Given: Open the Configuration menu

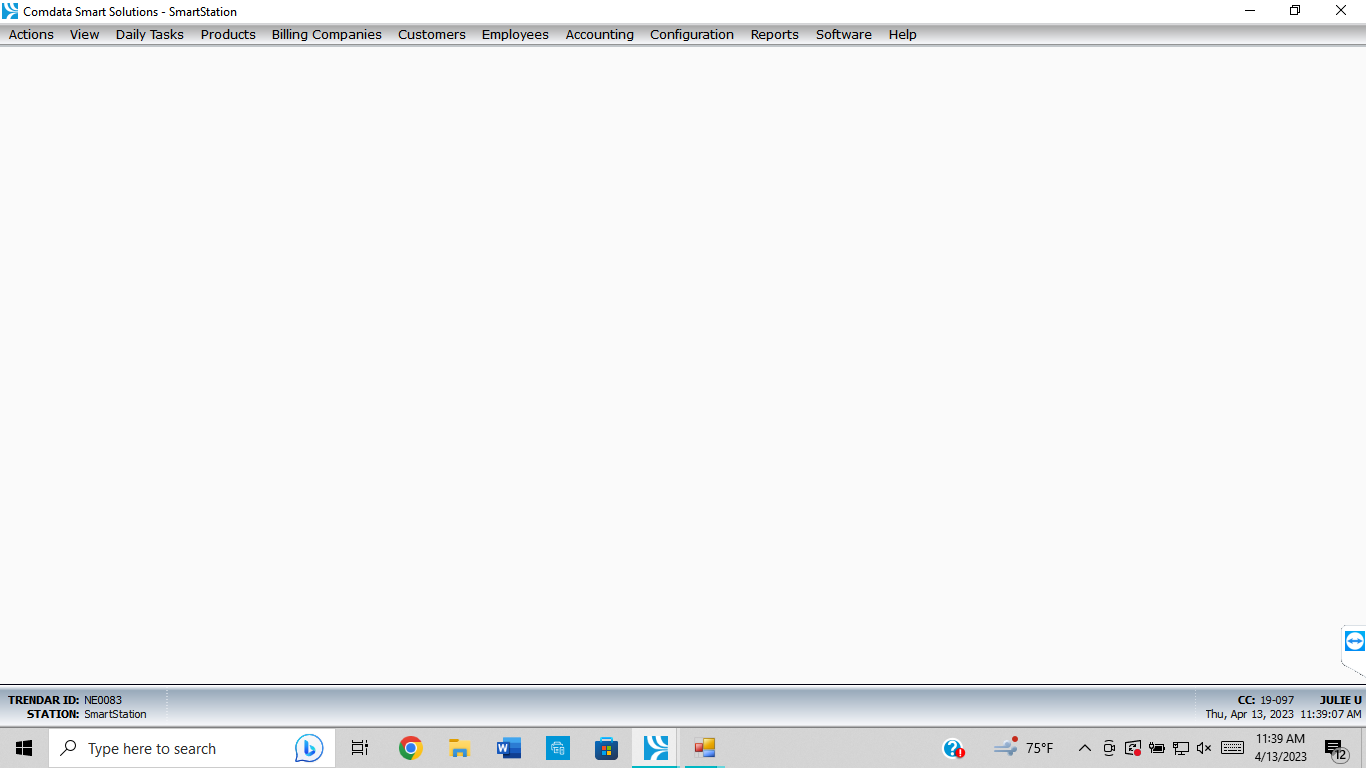Looking at the screenshot, I should pyautogui.click(x=691, y=34).
